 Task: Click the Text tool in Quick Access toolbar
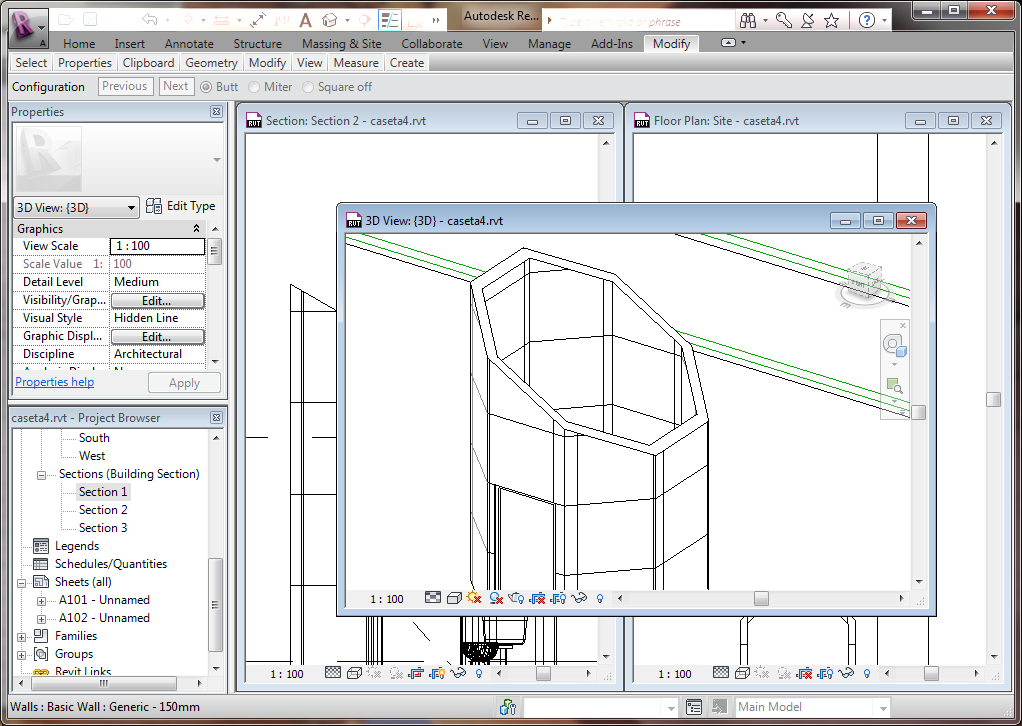(306, 20)
